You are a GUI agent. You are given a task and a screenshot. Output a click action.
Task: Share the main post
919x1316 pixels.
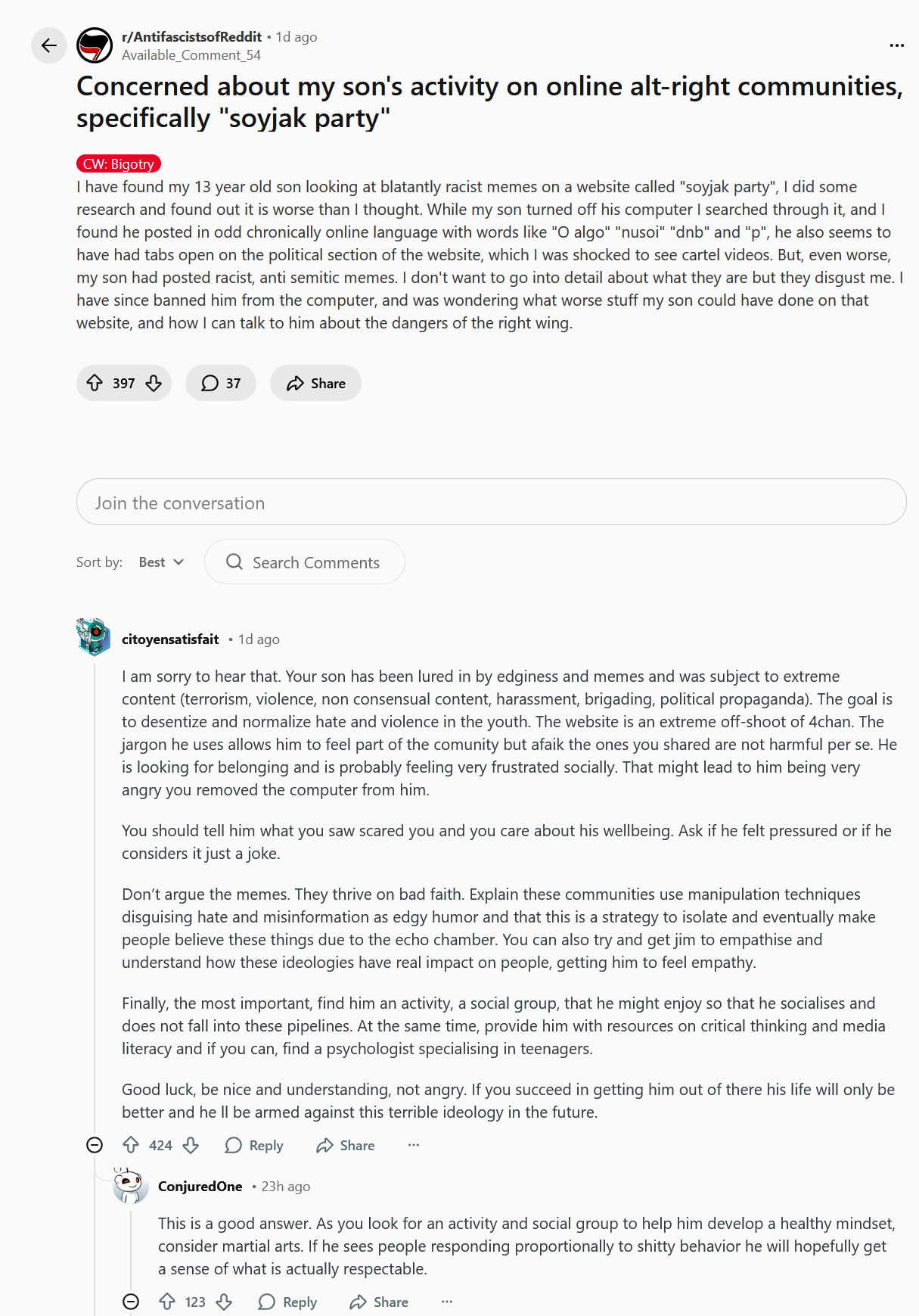click(x=315, y=383)
